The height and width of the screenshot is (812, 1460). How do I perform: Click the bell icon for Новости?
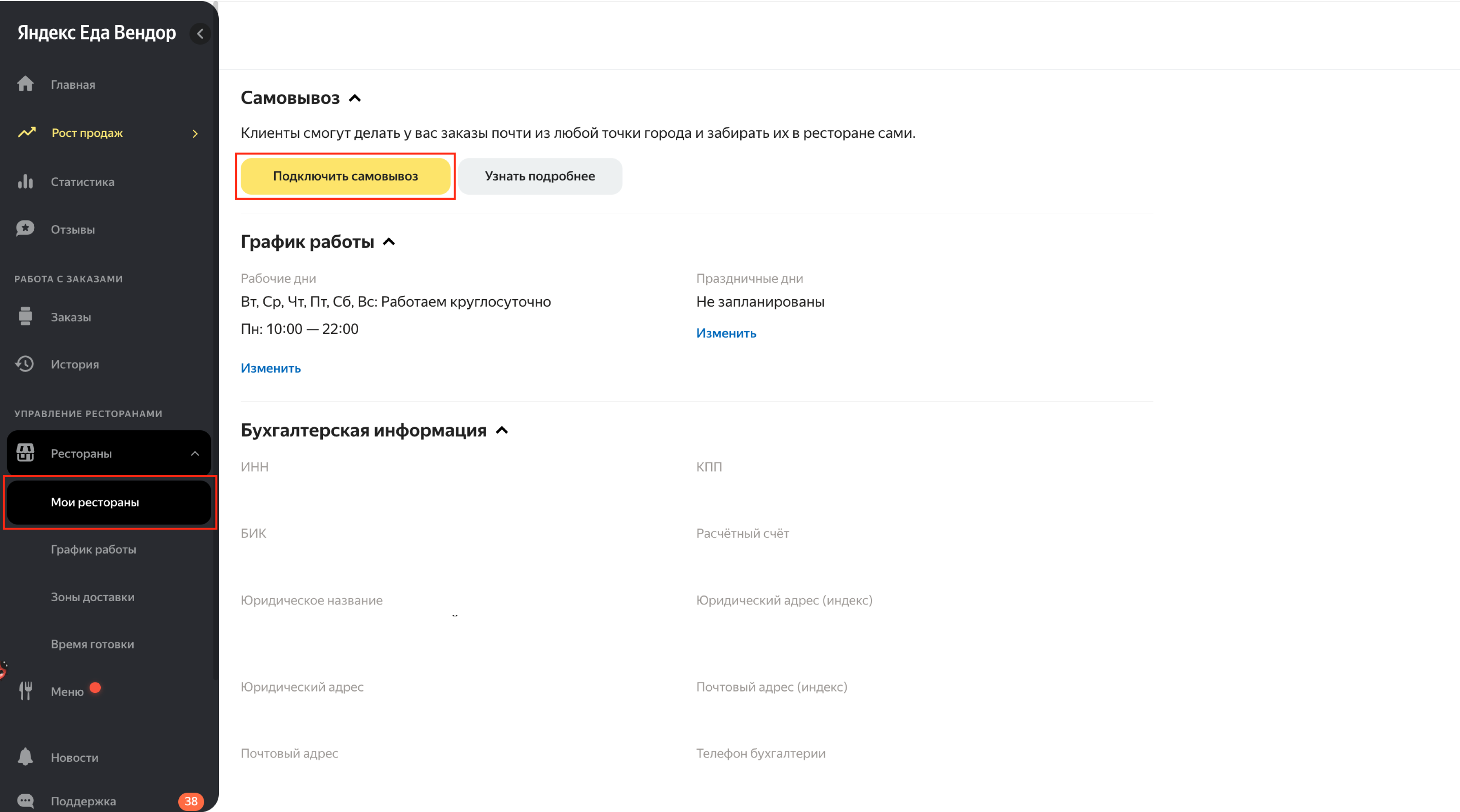point(26,756)
